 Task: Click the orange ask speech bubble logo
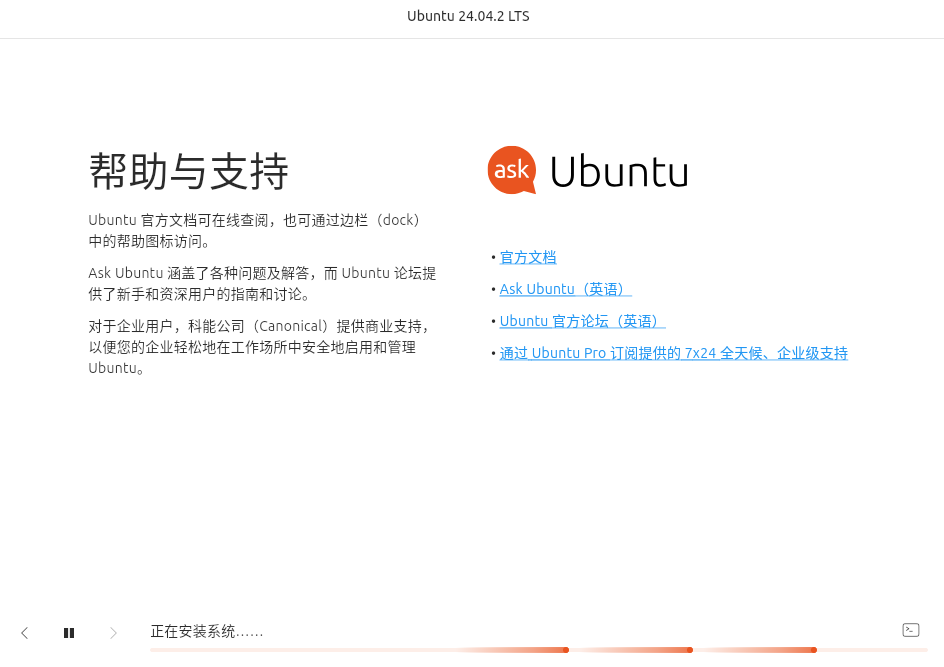tap(512, 170)
